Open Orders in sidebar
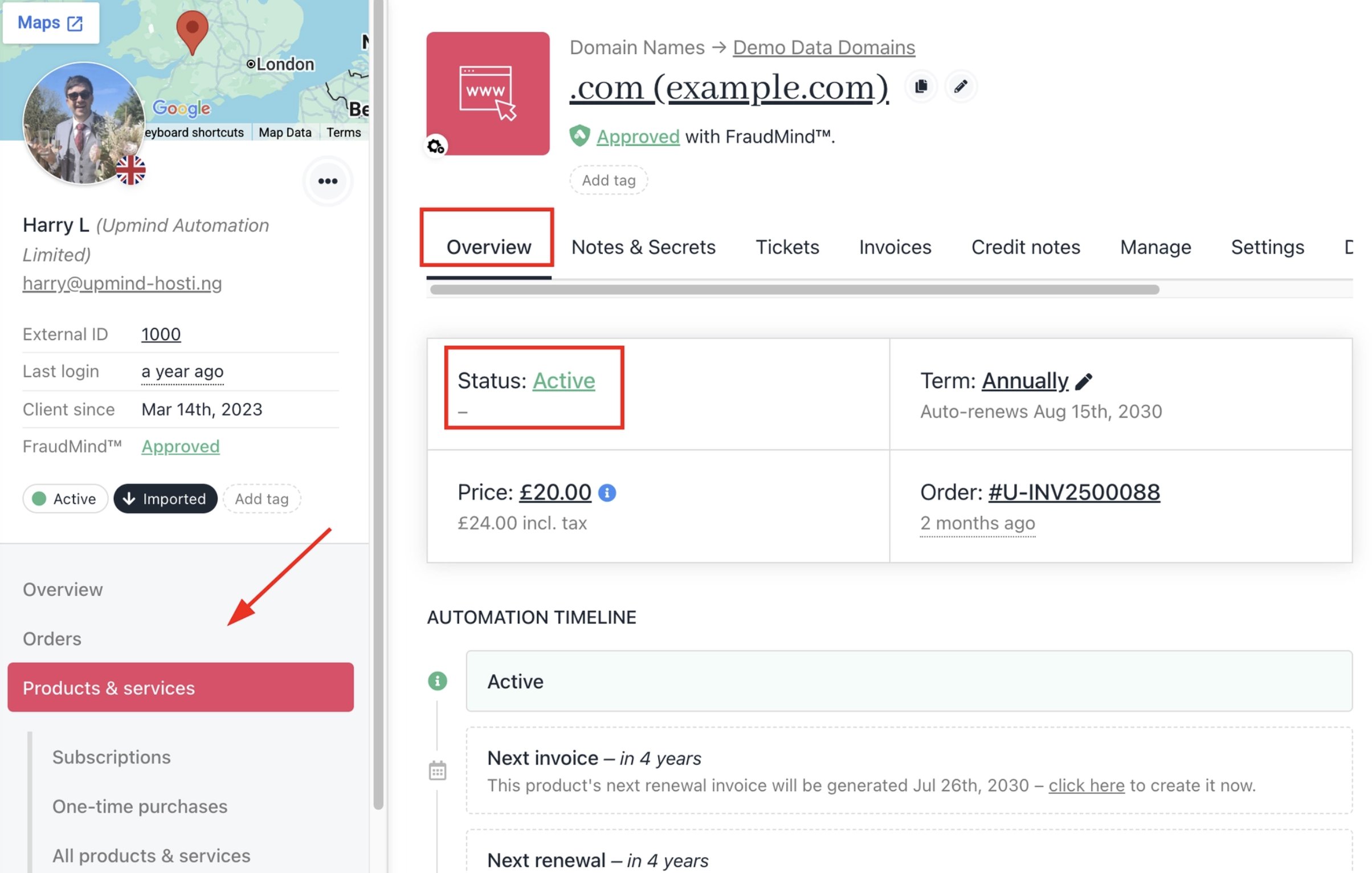 (52, 639)
